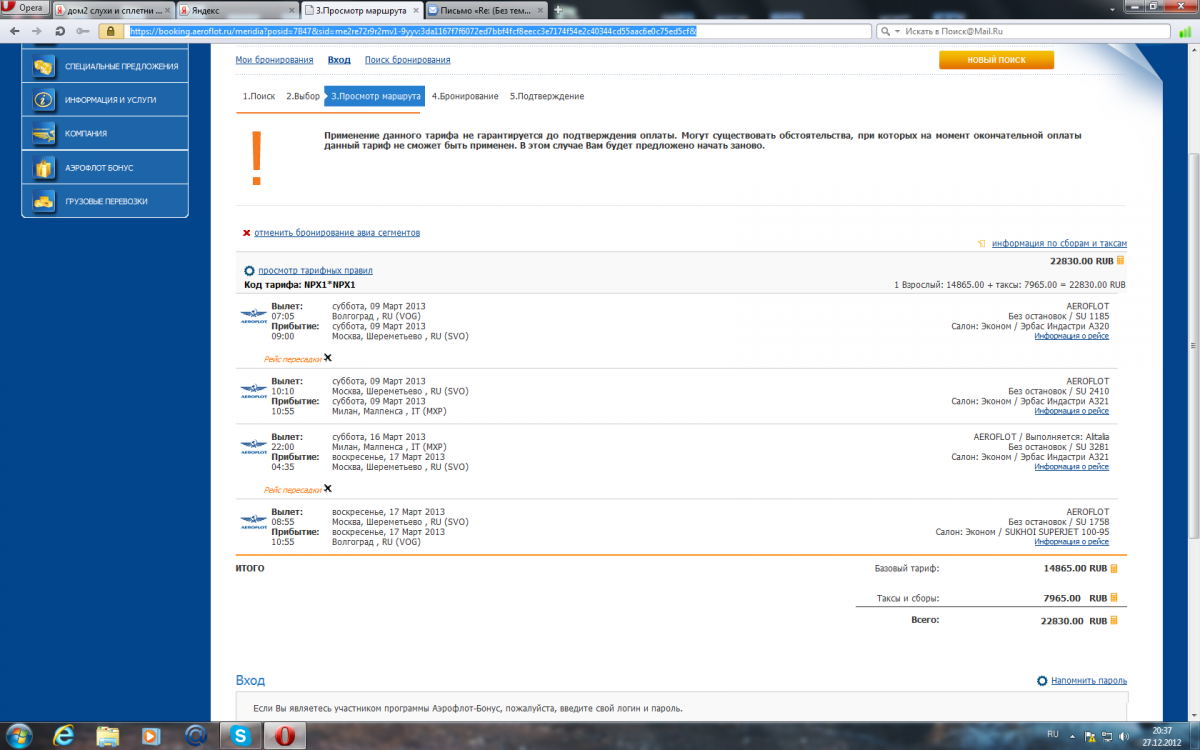Select step '5.Подтверждение'

pos(546,96)
